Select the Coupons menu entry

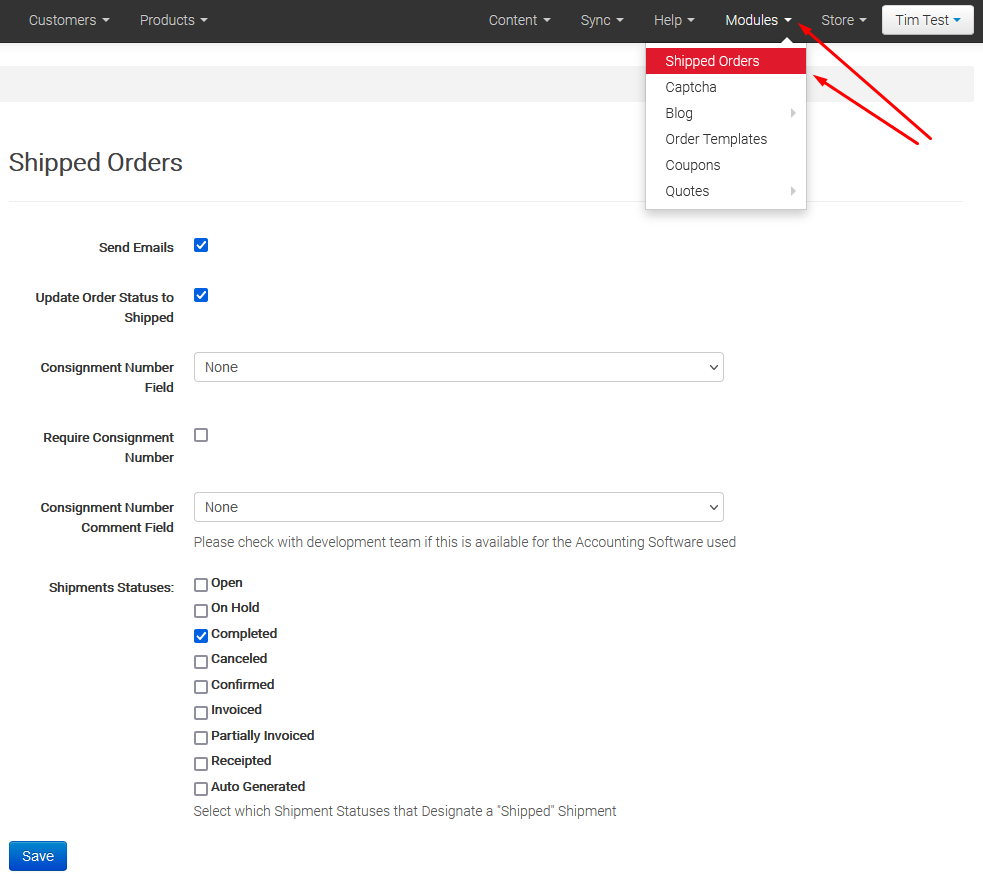click(x=693, y=165)
